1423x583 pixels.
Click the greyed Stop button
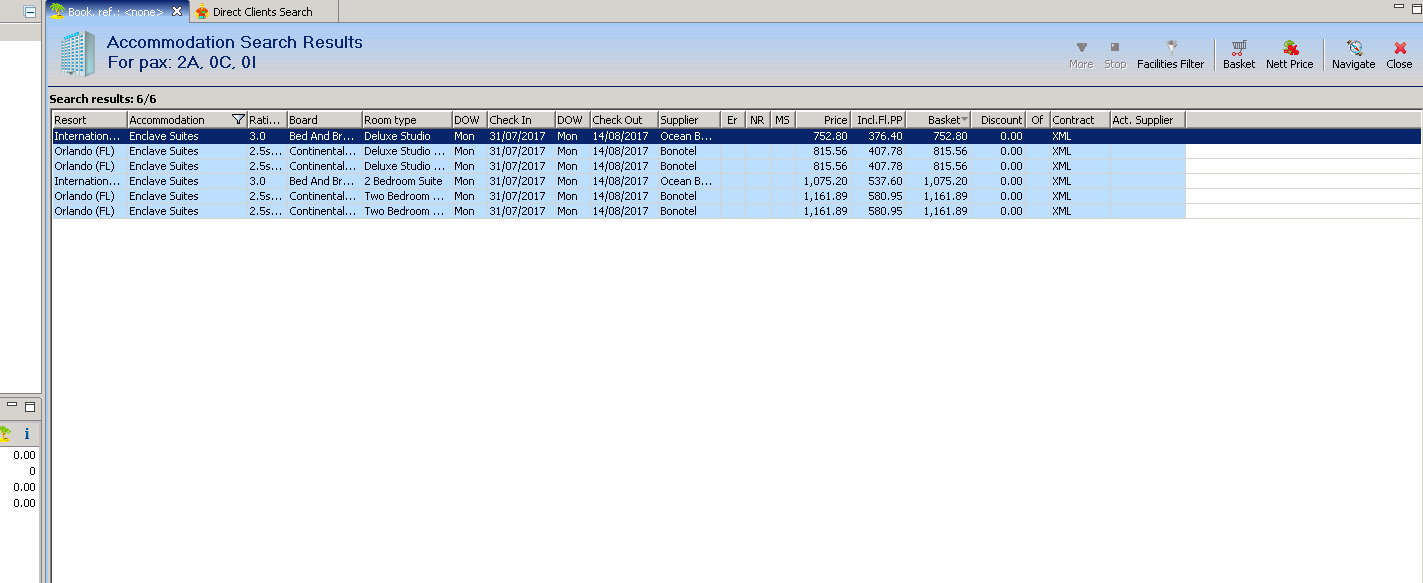click(1115, 55)
